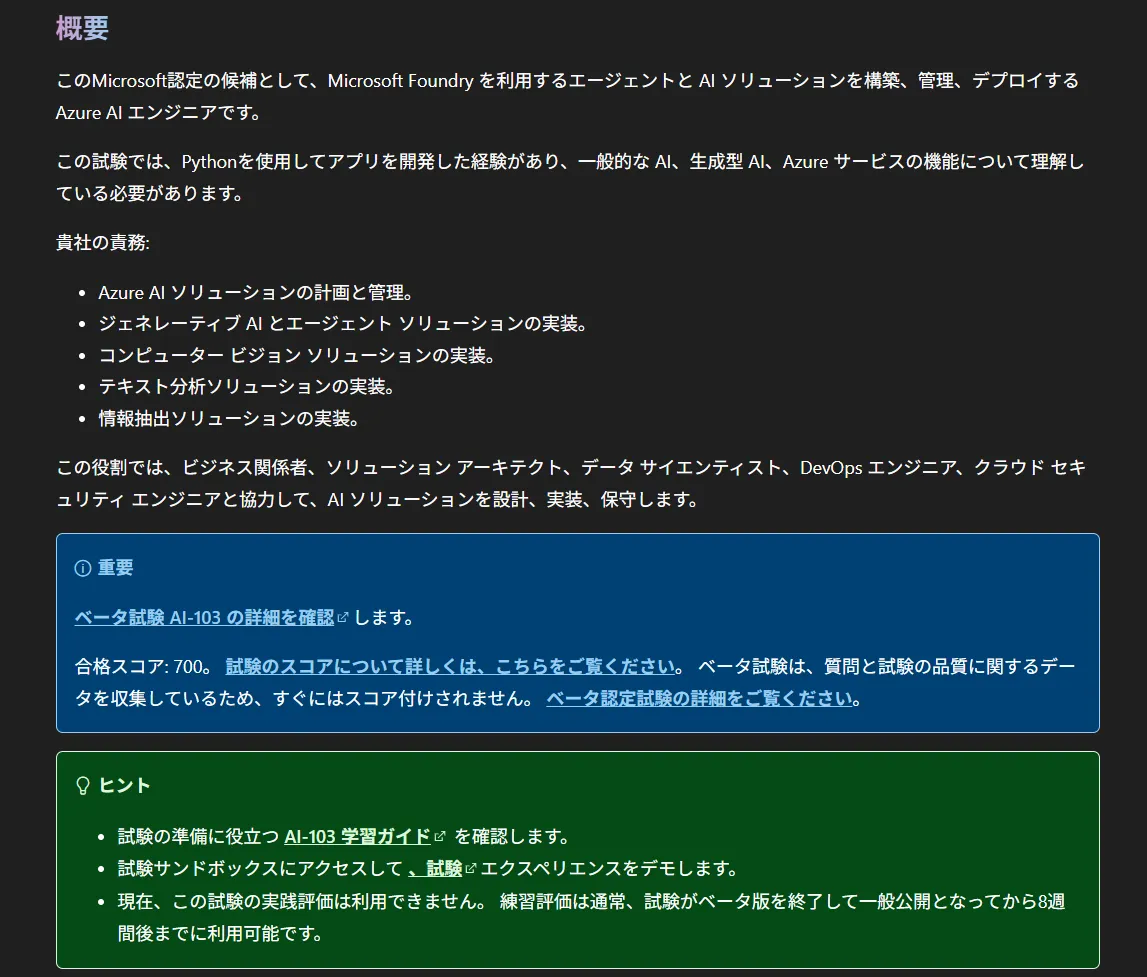The width and height of the screenshot is (1147, 977).
Task: Click the lightbulb icon beside ヒント
Action: pyautogui.click(x=83, y=785)
